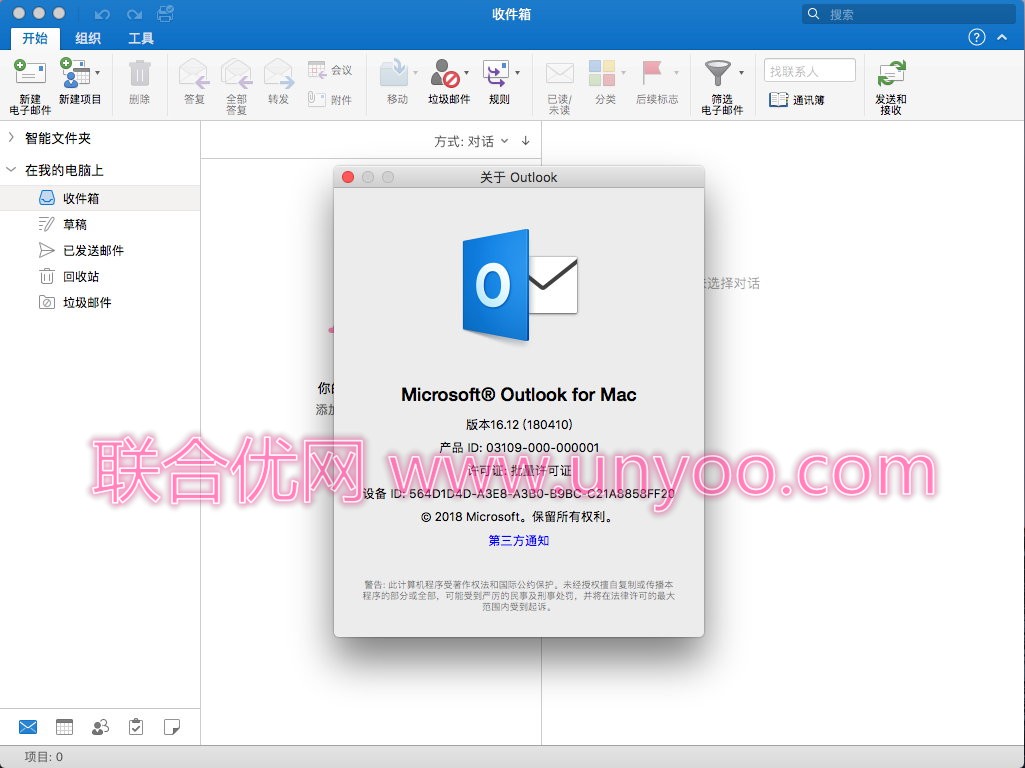Click the Reply (答复) icon
The width and height of the screenshot is (1025, 768).
193,73
